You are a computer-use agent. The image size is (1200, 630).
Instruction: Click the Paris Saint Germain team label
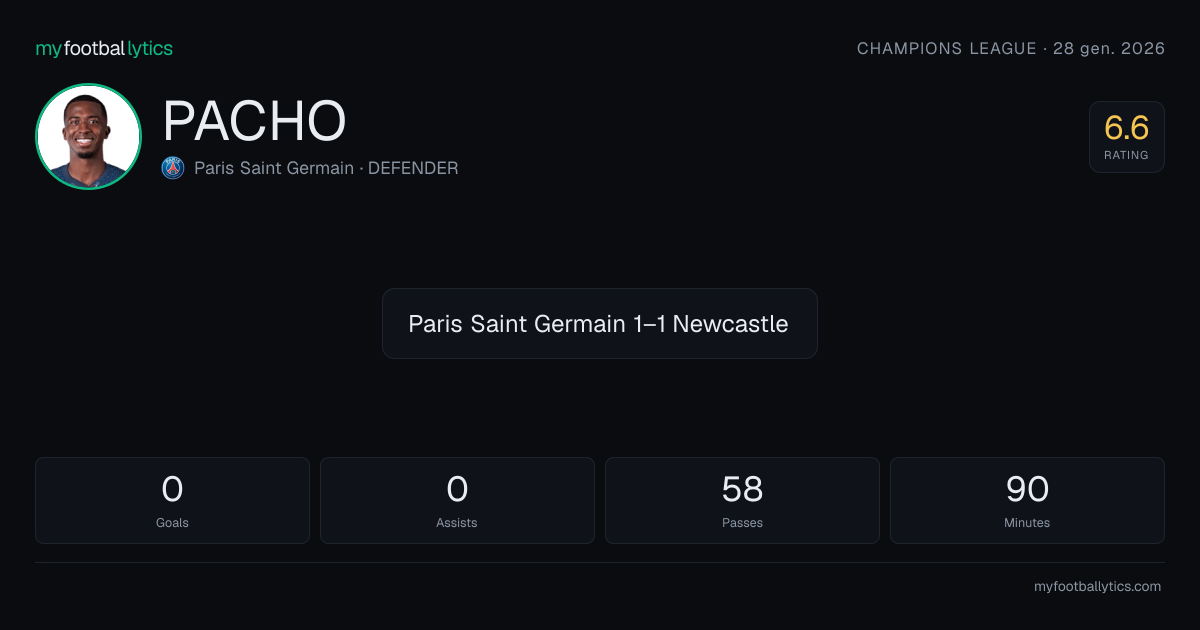tap(274, 168)
